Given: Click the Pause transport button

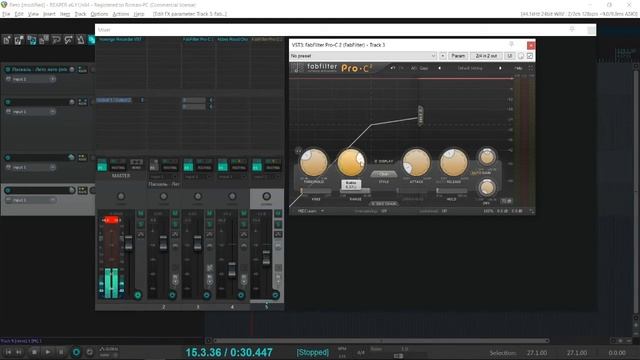Looking at the screenshot, I should (61, 352).
